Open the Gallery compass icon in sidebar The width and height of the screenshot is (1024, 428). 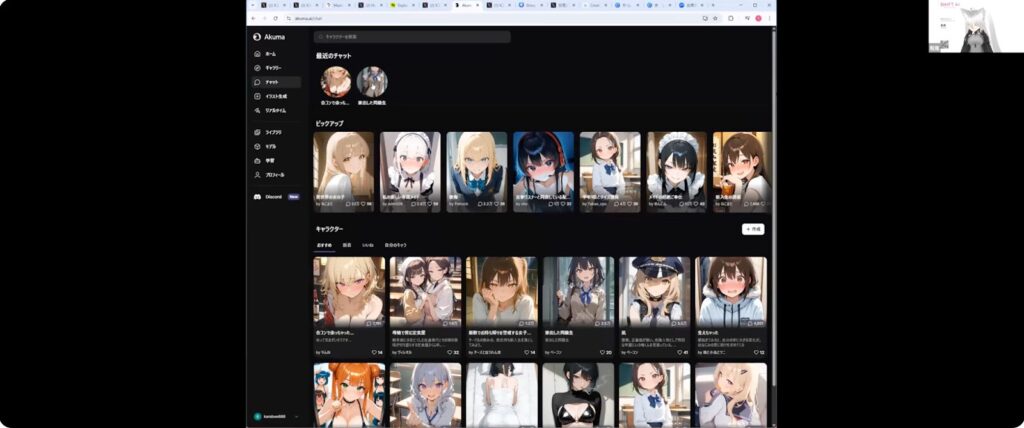pos(257,68)
